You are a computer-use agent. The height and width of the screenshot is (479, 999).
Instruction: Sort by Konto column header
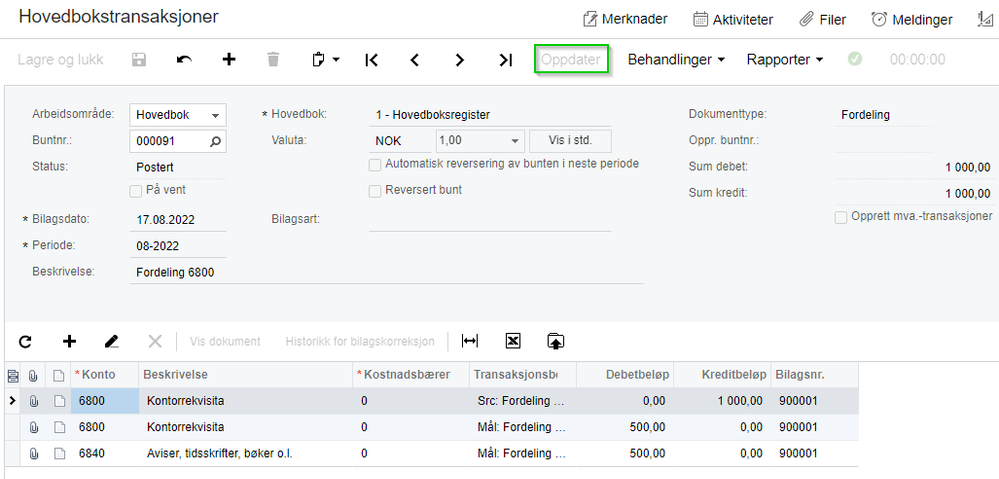(x=104, y=375)
